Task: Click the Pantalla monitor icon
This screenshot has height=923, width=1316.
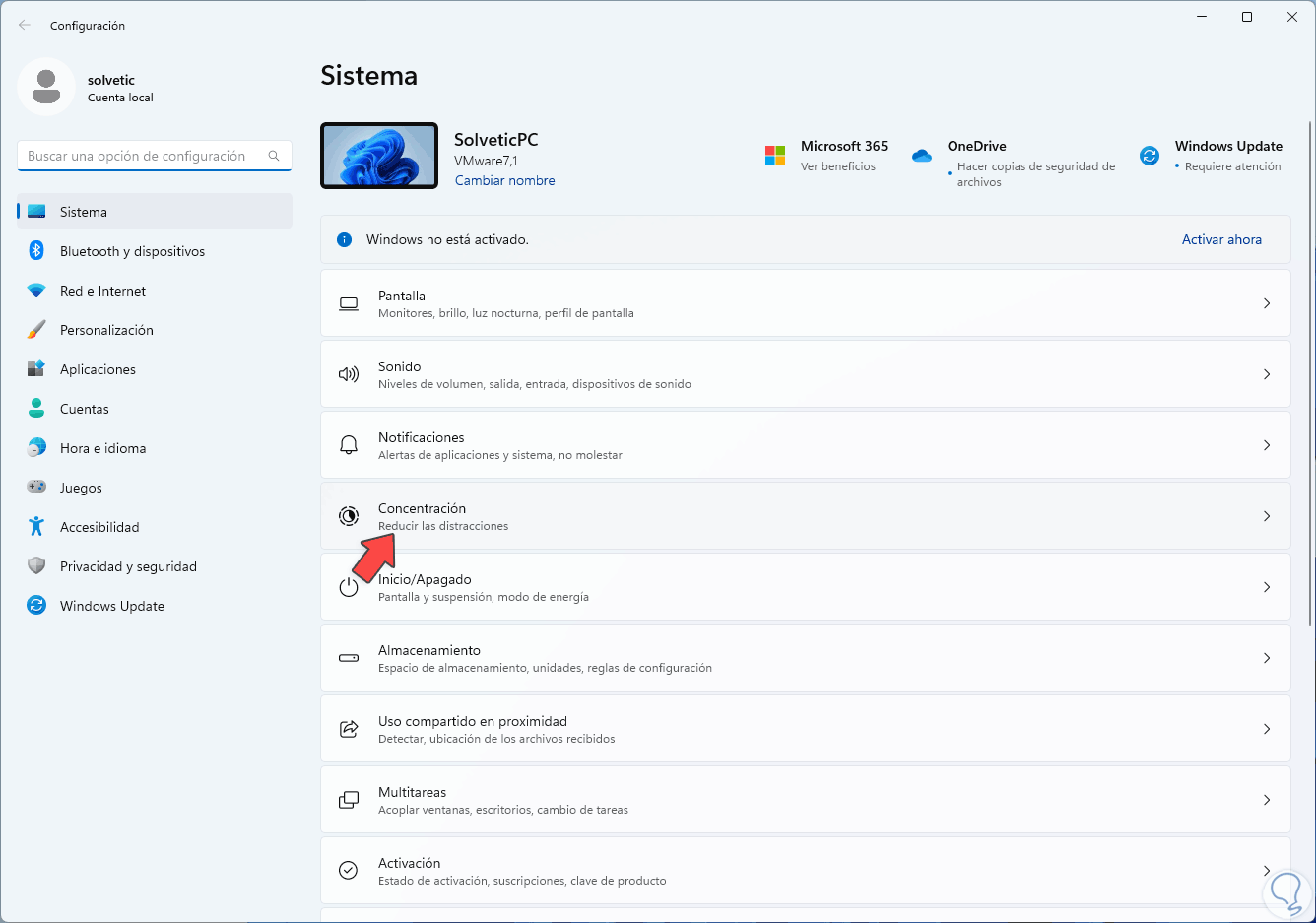Action: [x=349, y=303]
